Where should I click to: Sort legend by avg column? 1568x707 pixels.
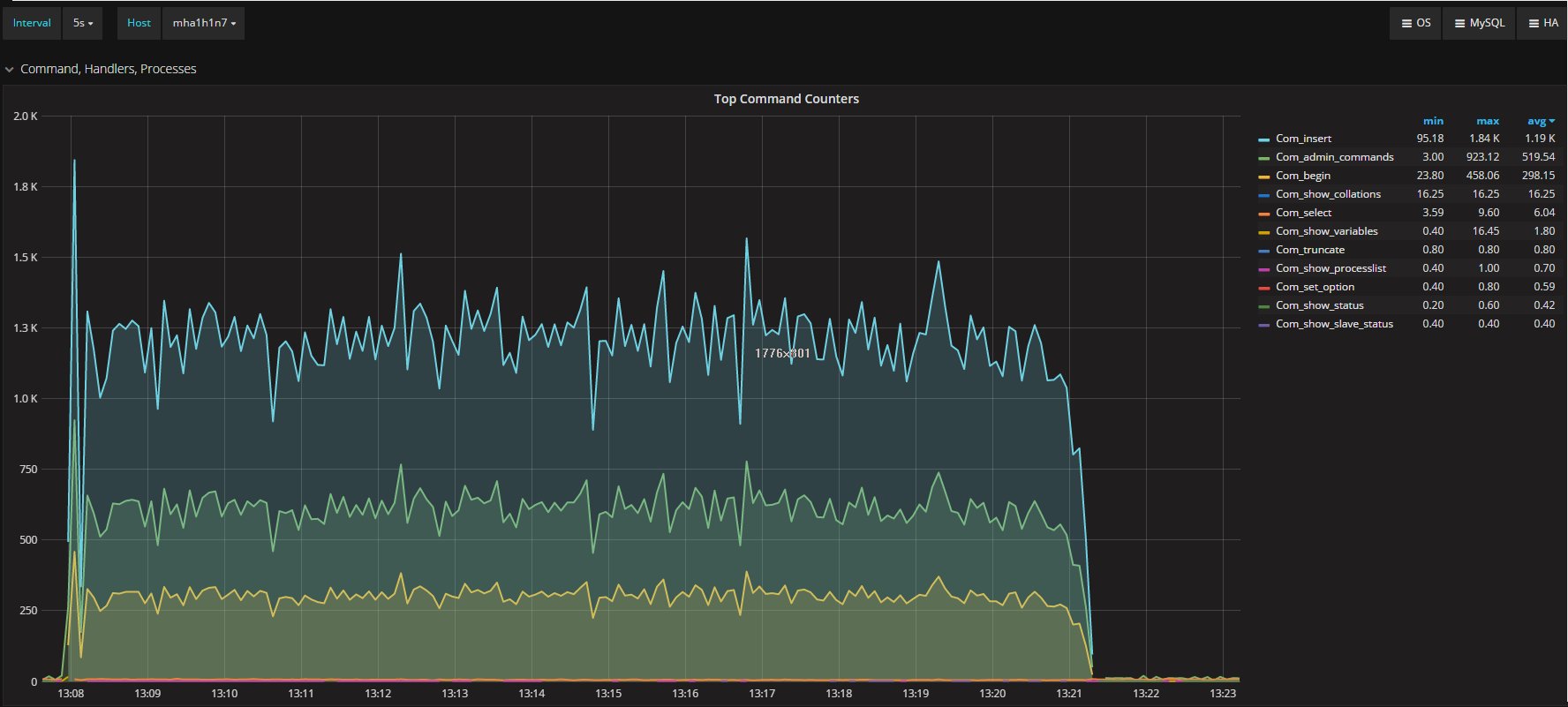pos(1540,121)
